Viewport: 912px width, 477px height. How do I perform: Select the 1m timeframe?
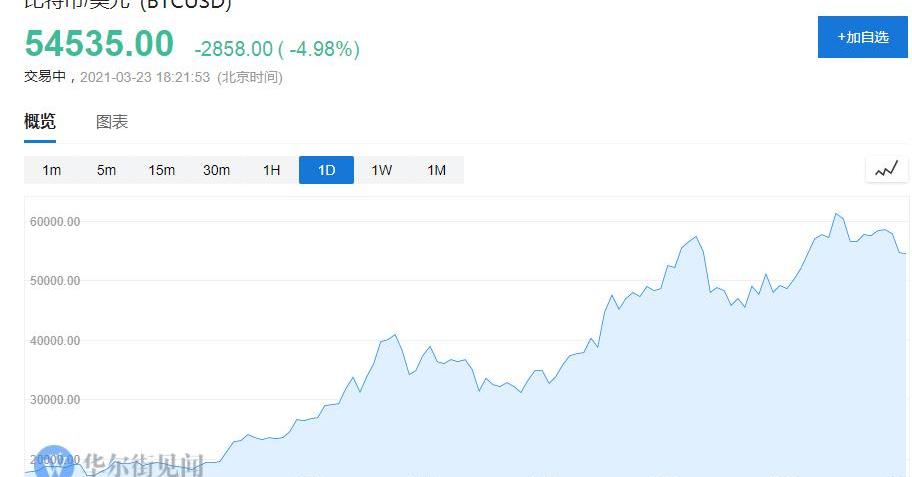[x=52, y=170]
